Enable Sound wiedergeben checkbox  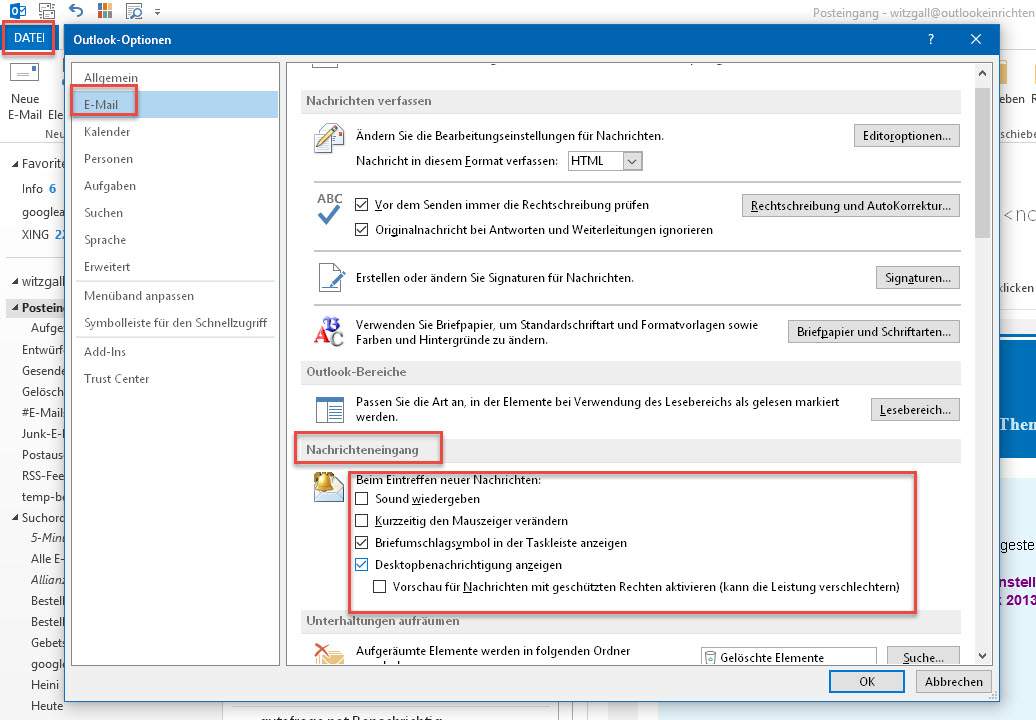(361, 499)
